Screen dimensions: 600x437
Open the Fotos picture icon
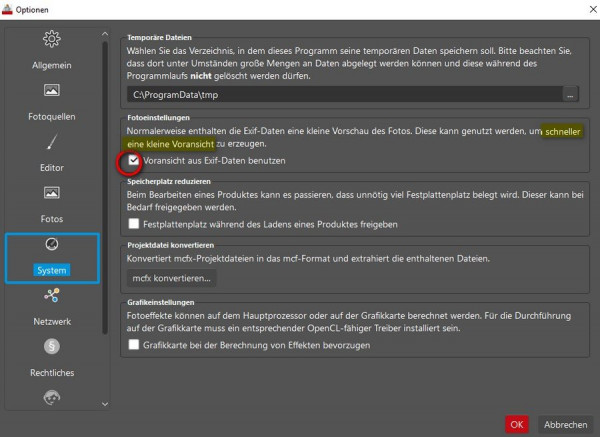52,192
